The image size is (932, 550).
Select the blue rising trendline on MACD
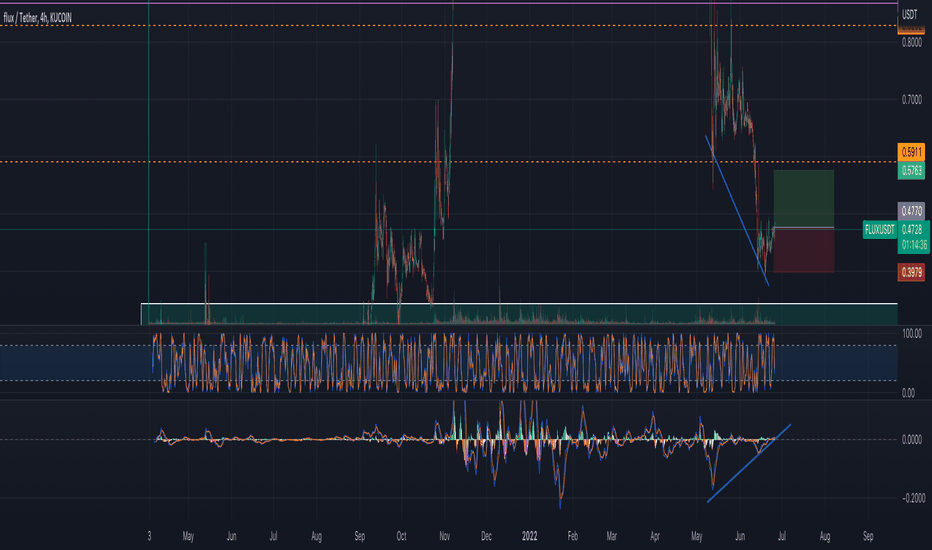(x=749, y=463)
